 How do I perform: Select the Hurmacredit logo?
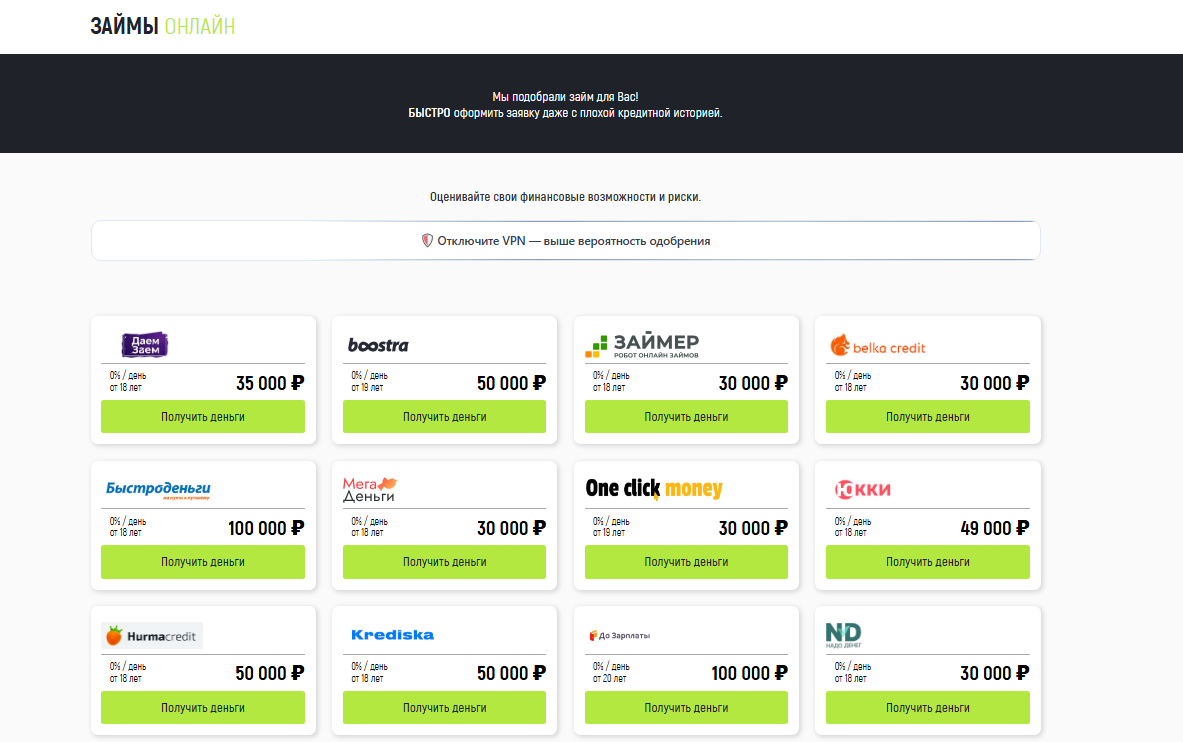[x=152, y=636]
